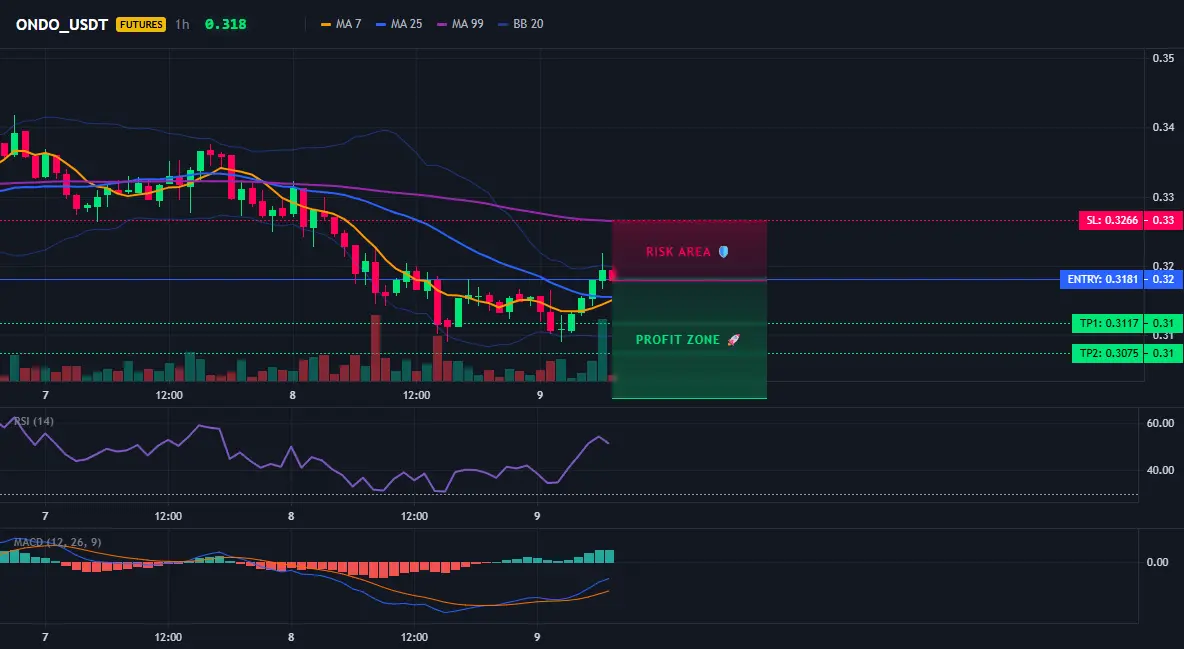Toggle the BB 20 legend entry
Viewport: 1184px width, 649px height.
[x=521, y=24]
